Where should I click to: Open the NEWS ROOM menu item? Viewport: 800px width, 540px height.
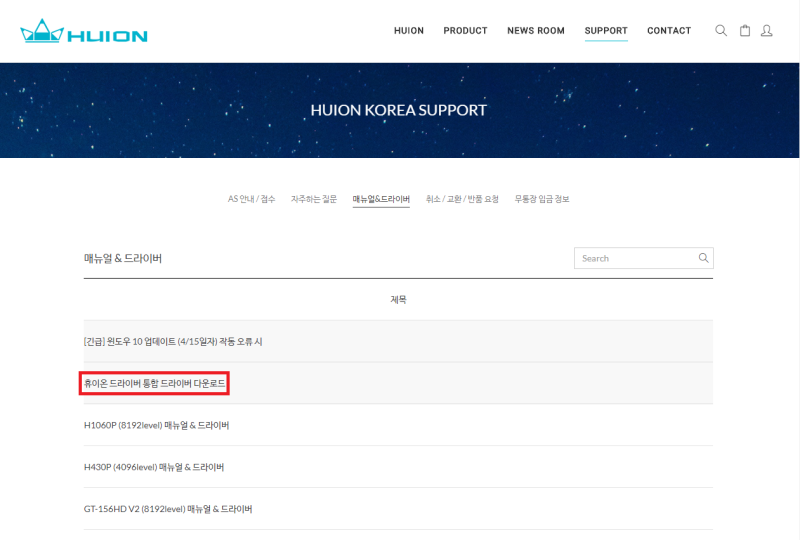pos(536,31)
